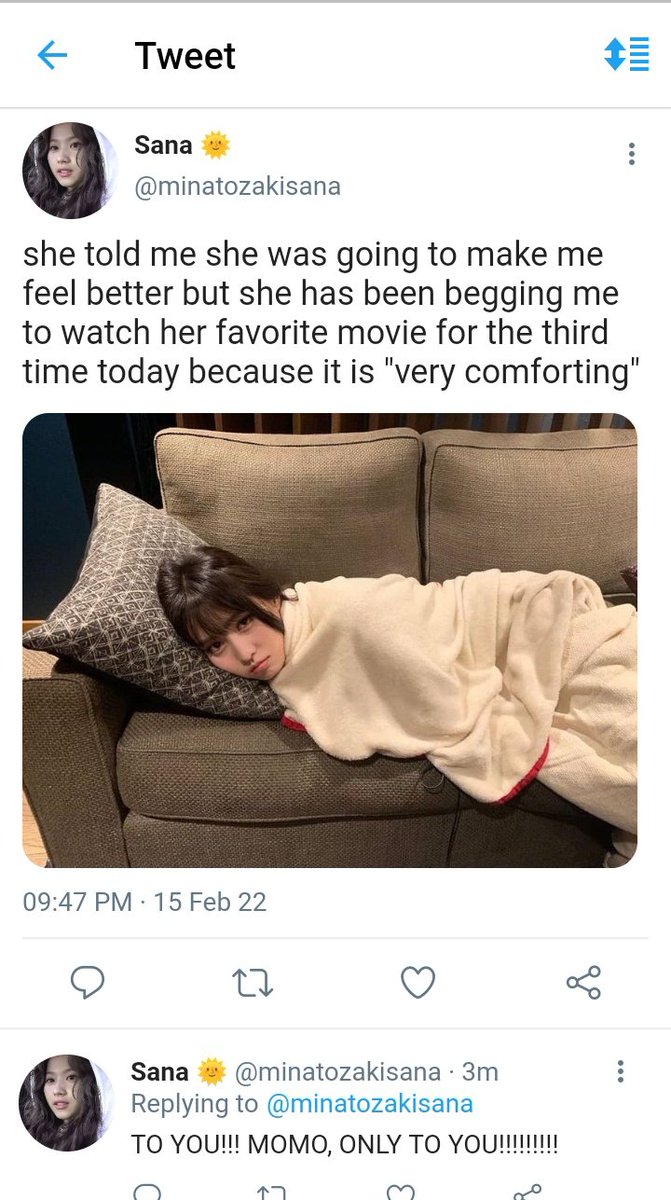Open the main tweet's three-dot overflow menu
The image size is (671, 1200).
(x=631, y=154)
